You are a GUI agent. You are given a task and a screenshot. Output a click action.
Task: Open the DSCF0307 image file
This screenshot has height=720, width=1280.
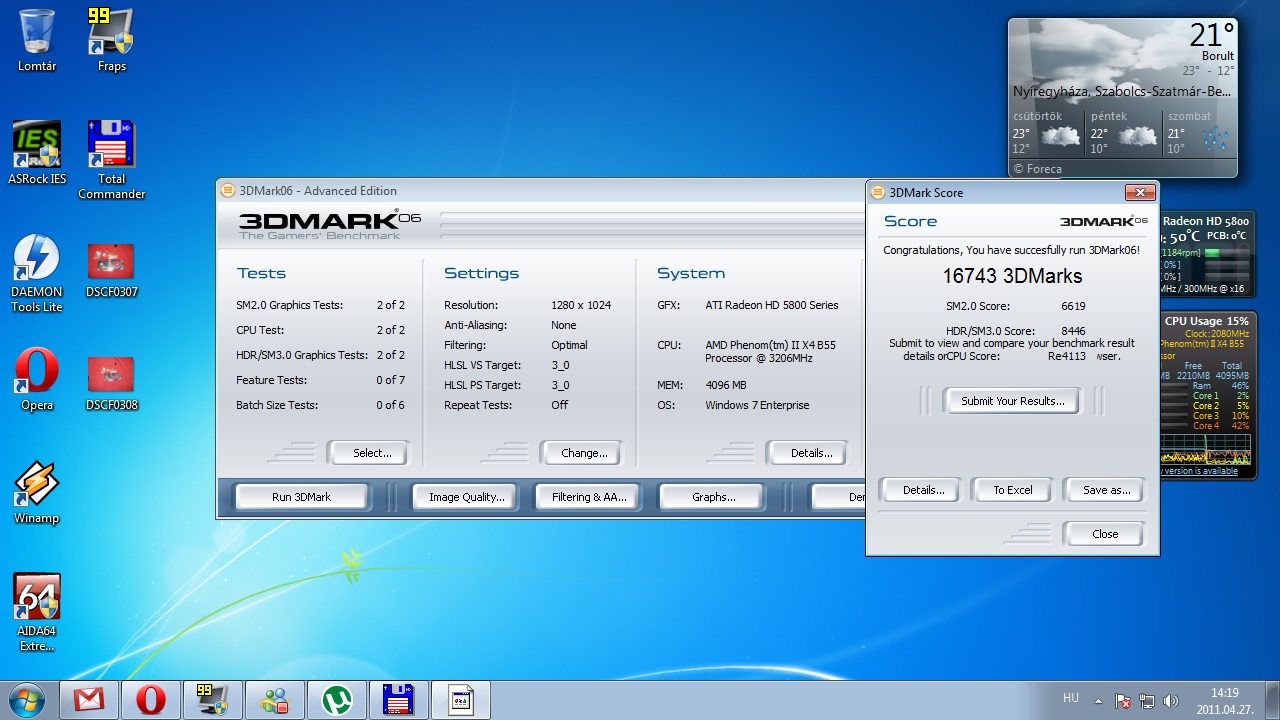coord(112,270)
